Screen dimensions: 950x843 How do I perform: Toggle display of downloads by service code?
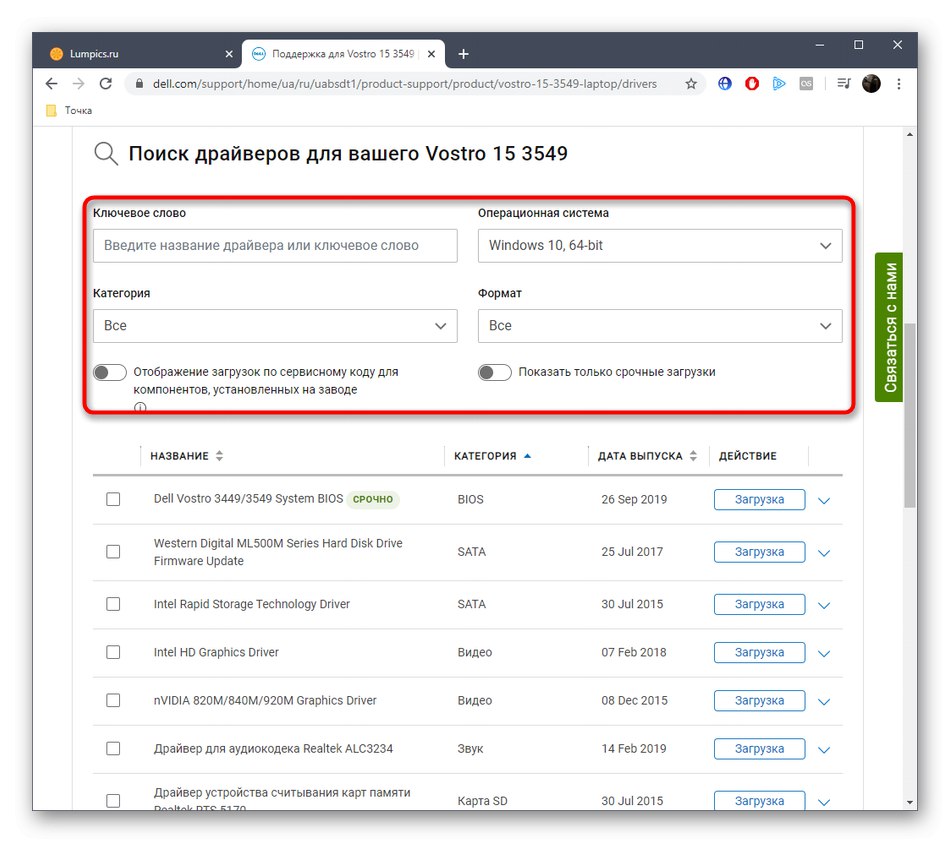(110, 372)
